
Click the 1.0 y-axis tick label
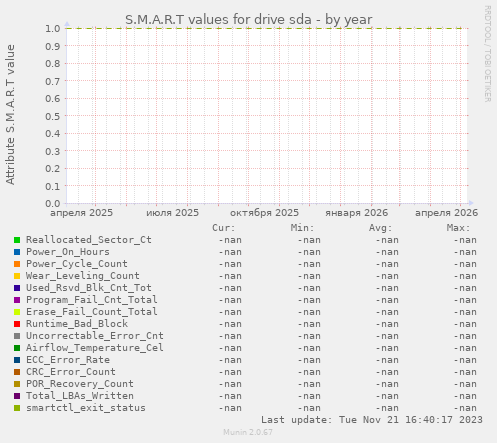pyautogui.click(x=53, y=28)
